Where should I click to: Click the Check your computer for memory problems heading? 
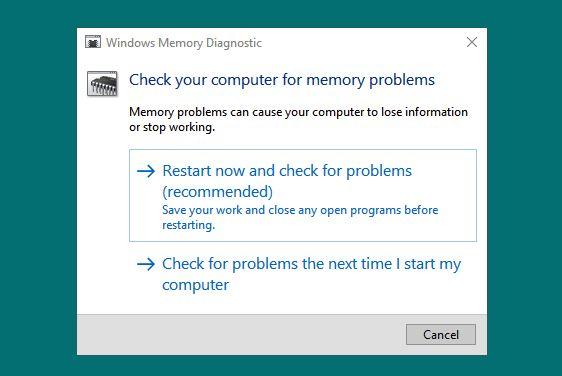(282, 80)
